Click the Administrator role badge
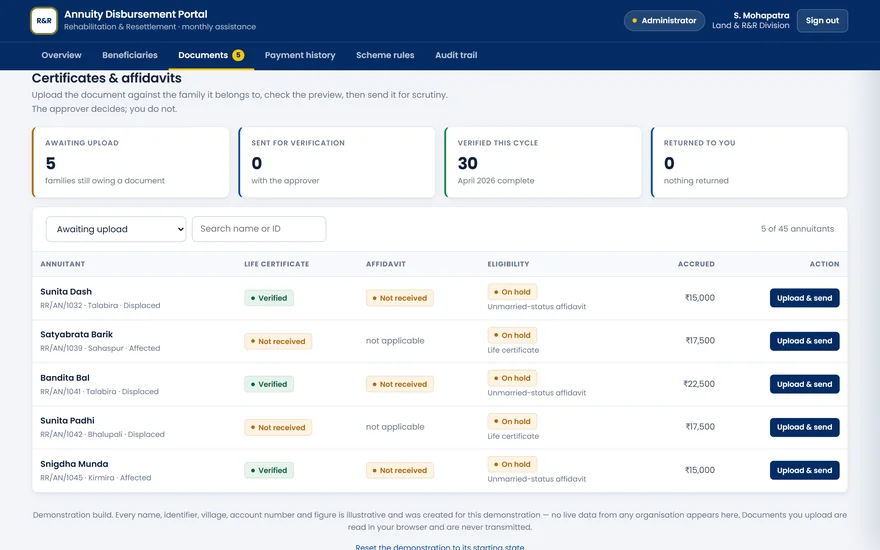The image size is (880, 550). [664, 21]
